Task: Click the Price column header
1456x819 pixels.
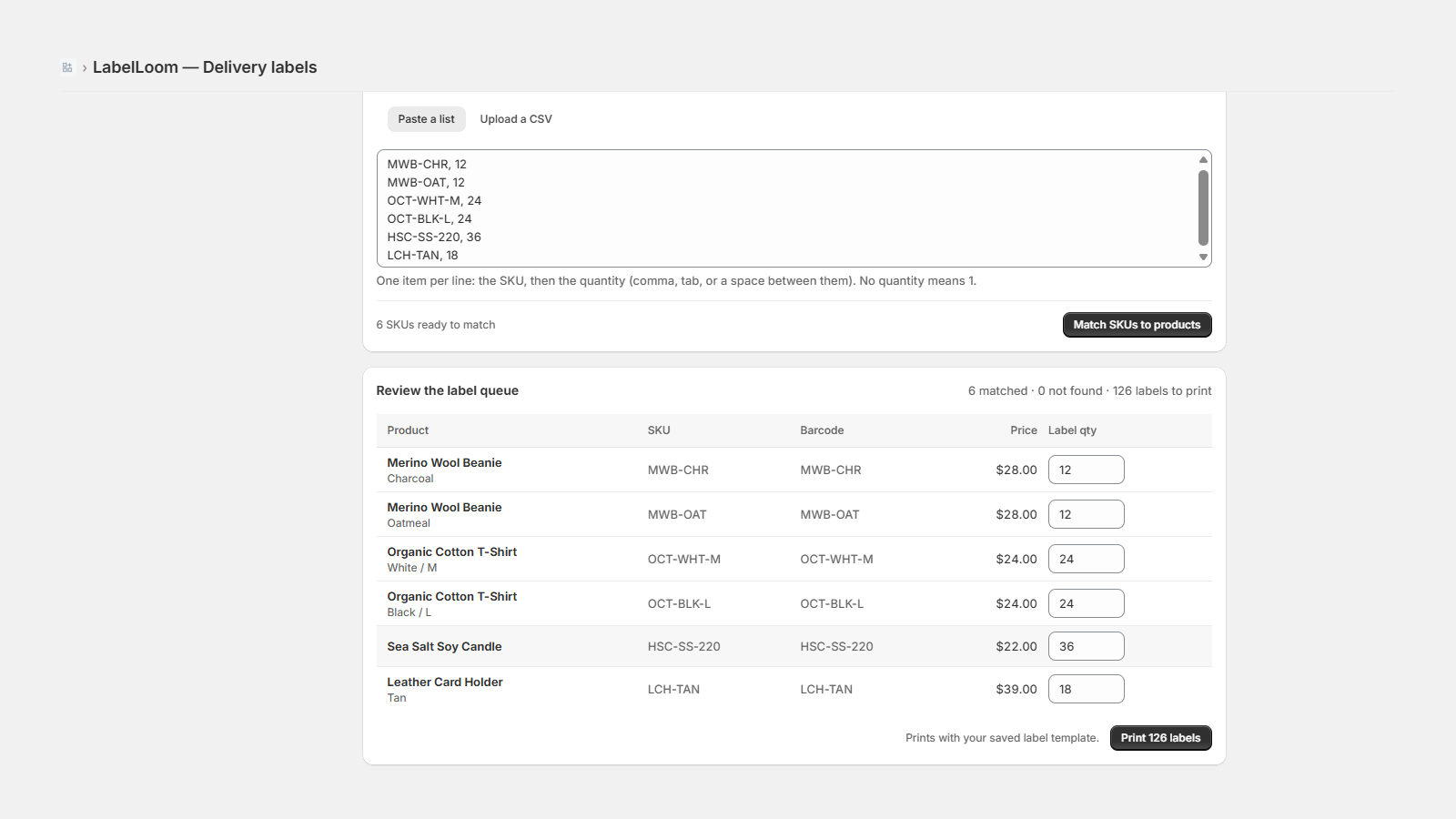Action: point(1023,430)
